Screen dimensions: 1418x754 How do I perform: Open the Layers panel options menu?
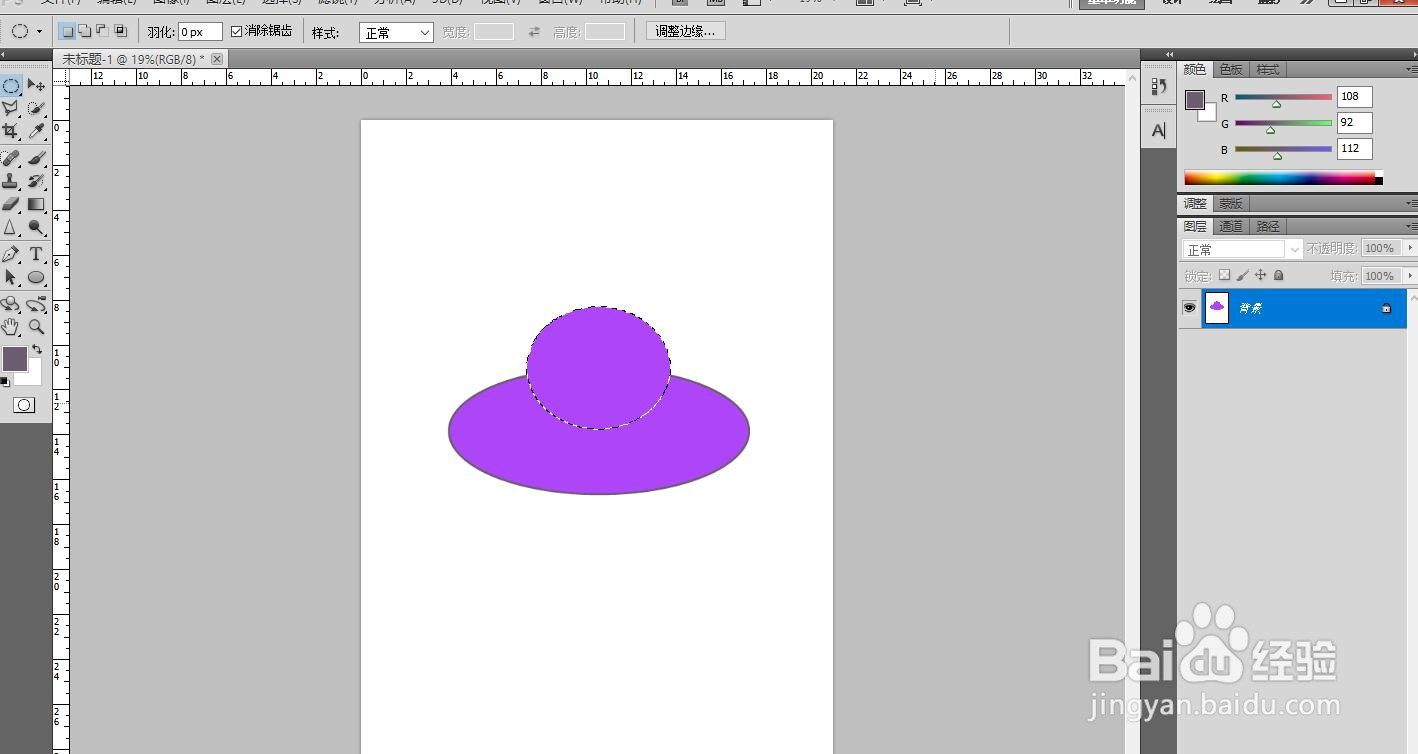pos(1411,226)
